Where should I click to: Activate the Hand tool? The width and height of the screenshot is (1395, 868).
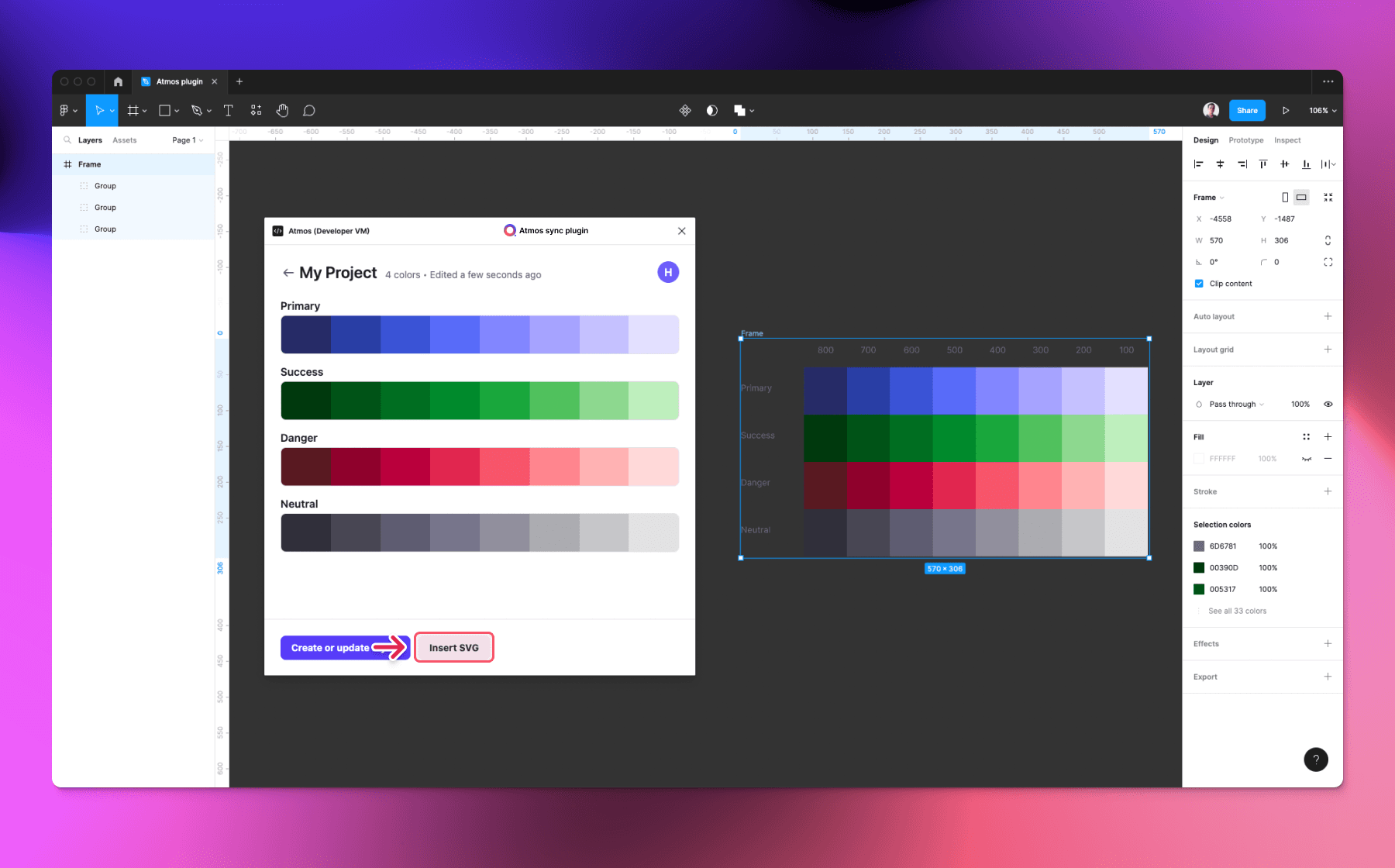coord(282,110)
